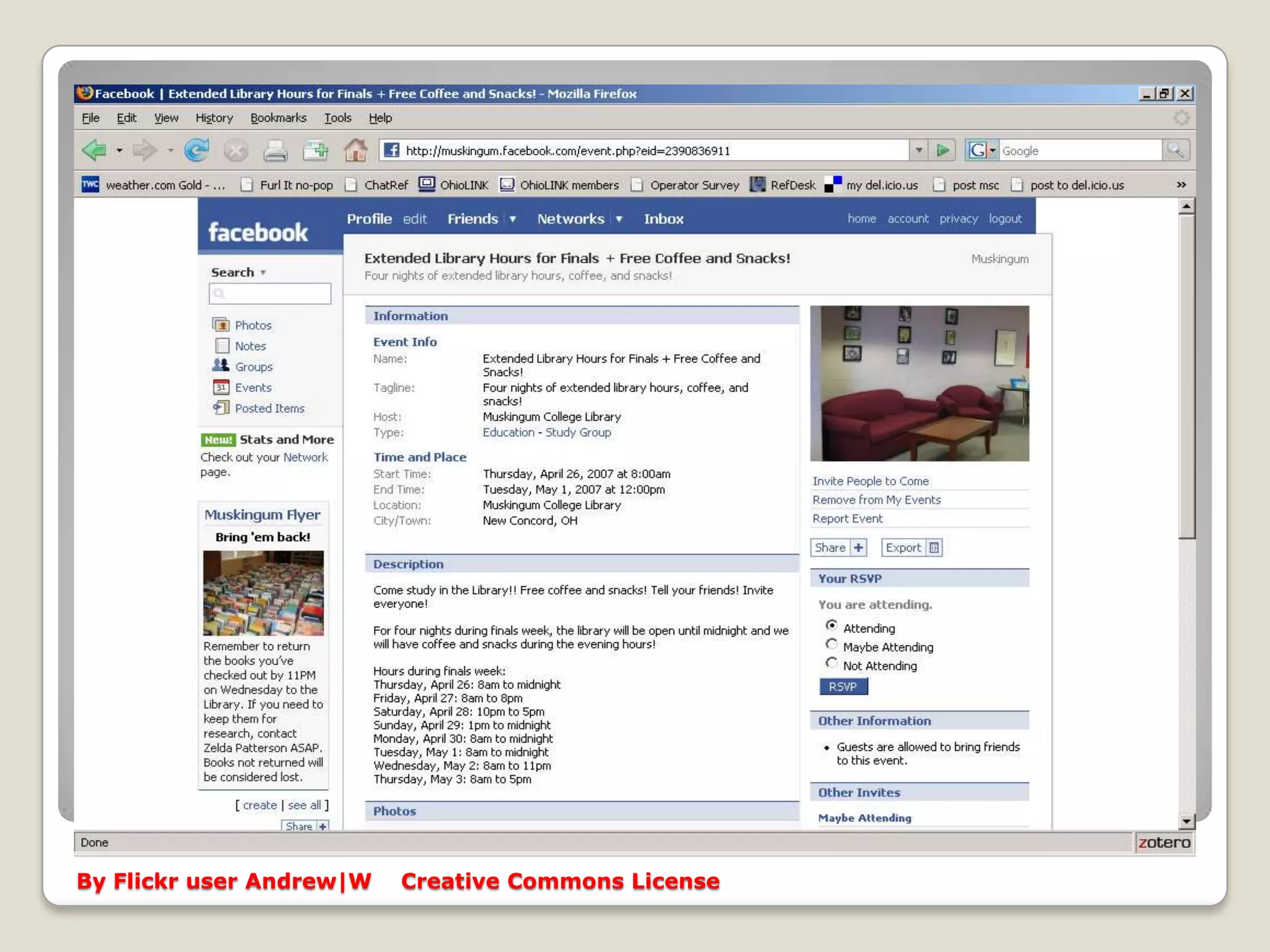Select the Not Attending radio button
Image resolution: width=1270 pixels, height=952 pixels.
pos(832,663)
